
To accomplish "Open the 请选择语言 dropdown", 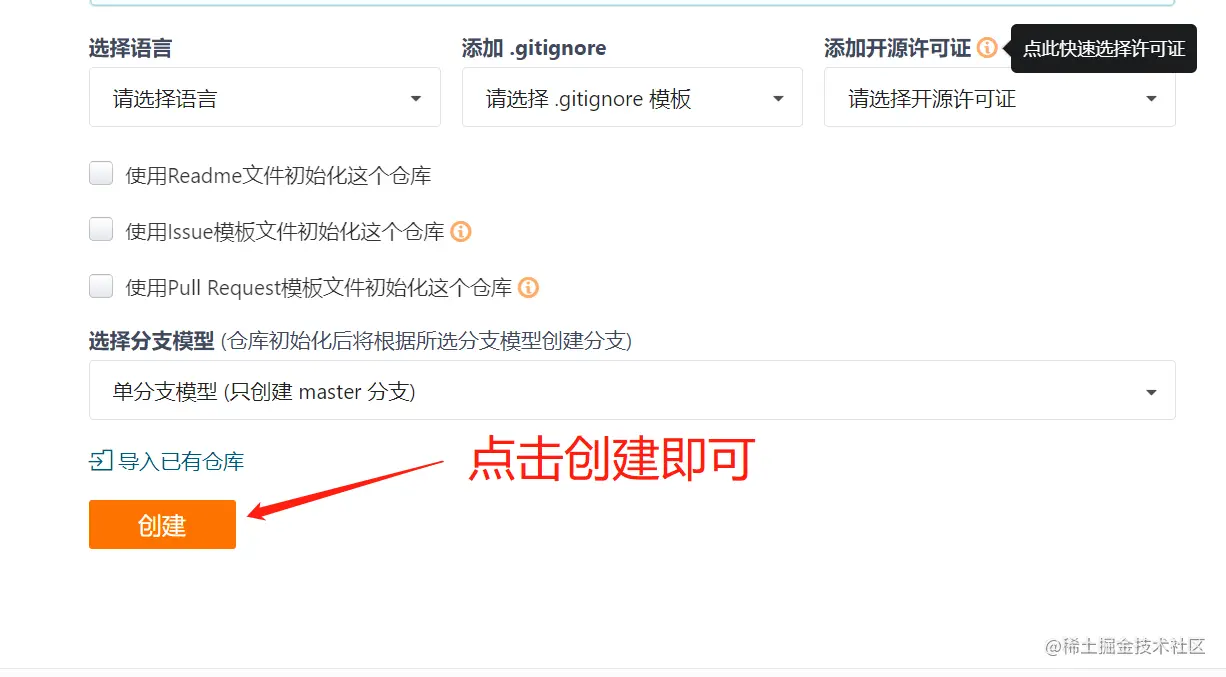I will [x=265, y=97].
